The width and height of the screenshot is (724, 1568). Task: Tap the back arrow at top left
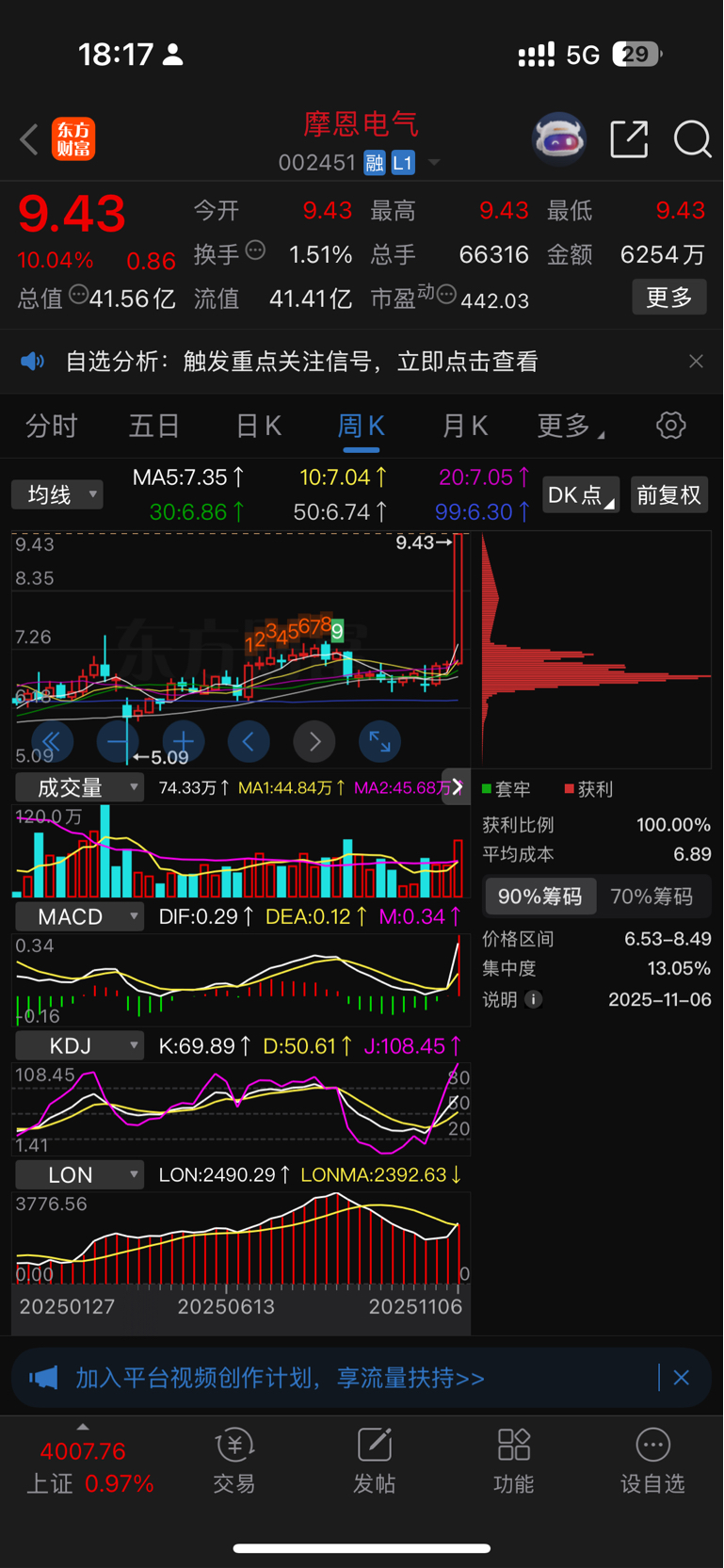(x=29, y=140)
